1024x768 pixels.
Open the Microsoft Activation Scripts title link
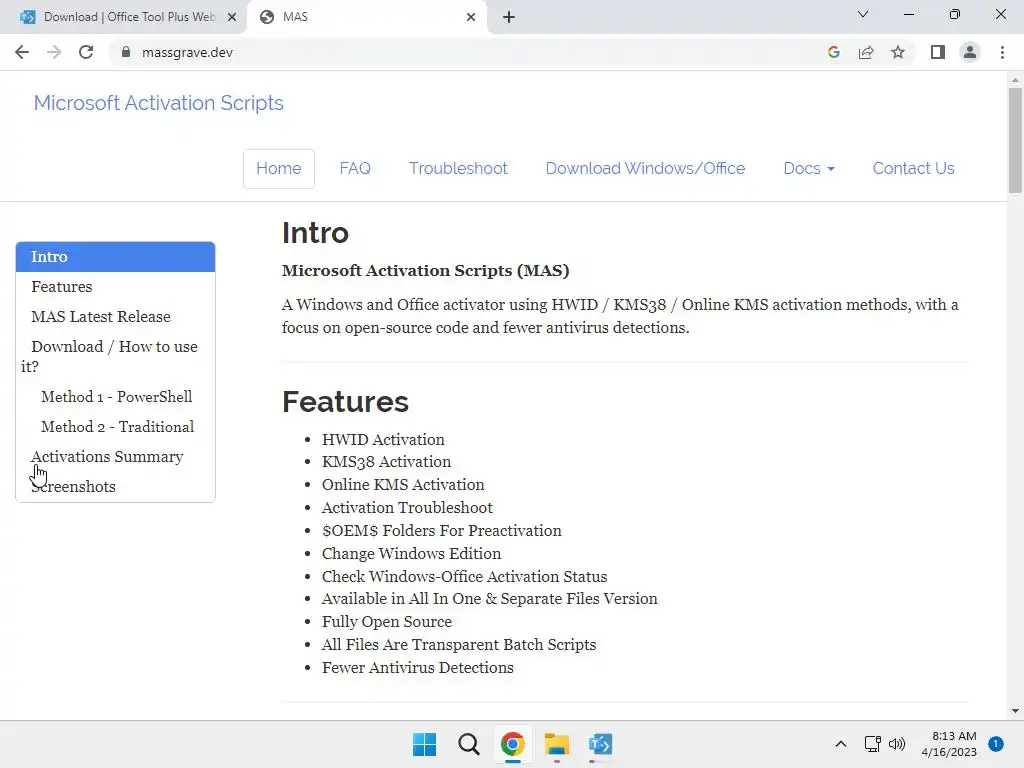coord(159,103)
